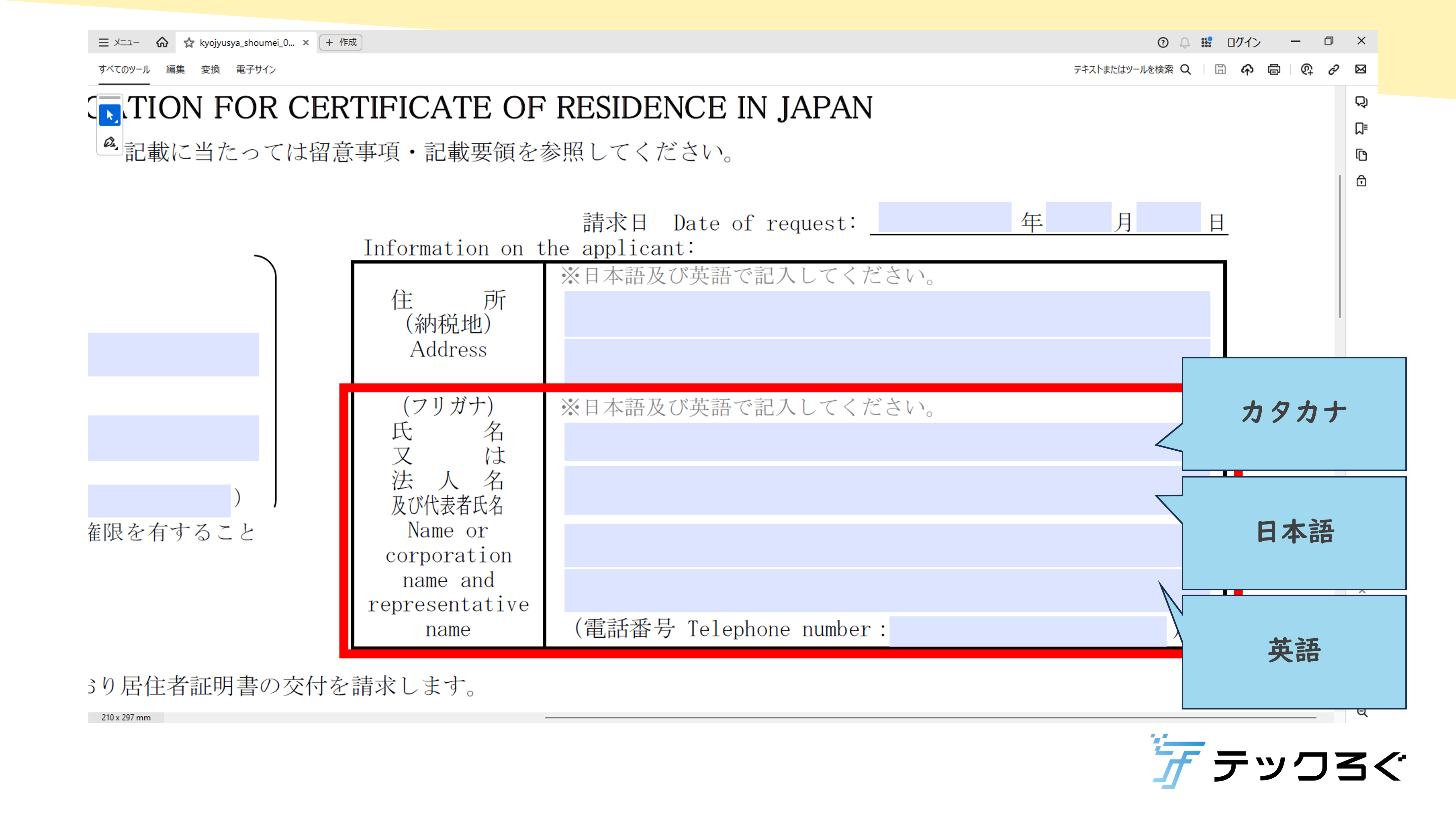Screen dimensions: 1456x819
Task: Click the cloud upload icon
Action: point(1247,69)
